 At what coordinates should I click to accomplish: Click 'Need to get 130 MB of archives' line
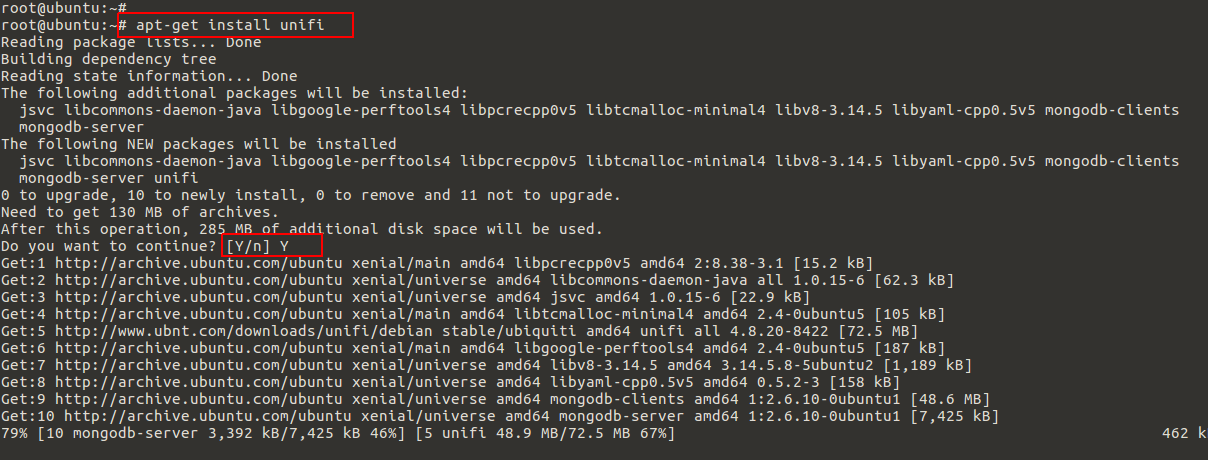[x=140, y=212]
